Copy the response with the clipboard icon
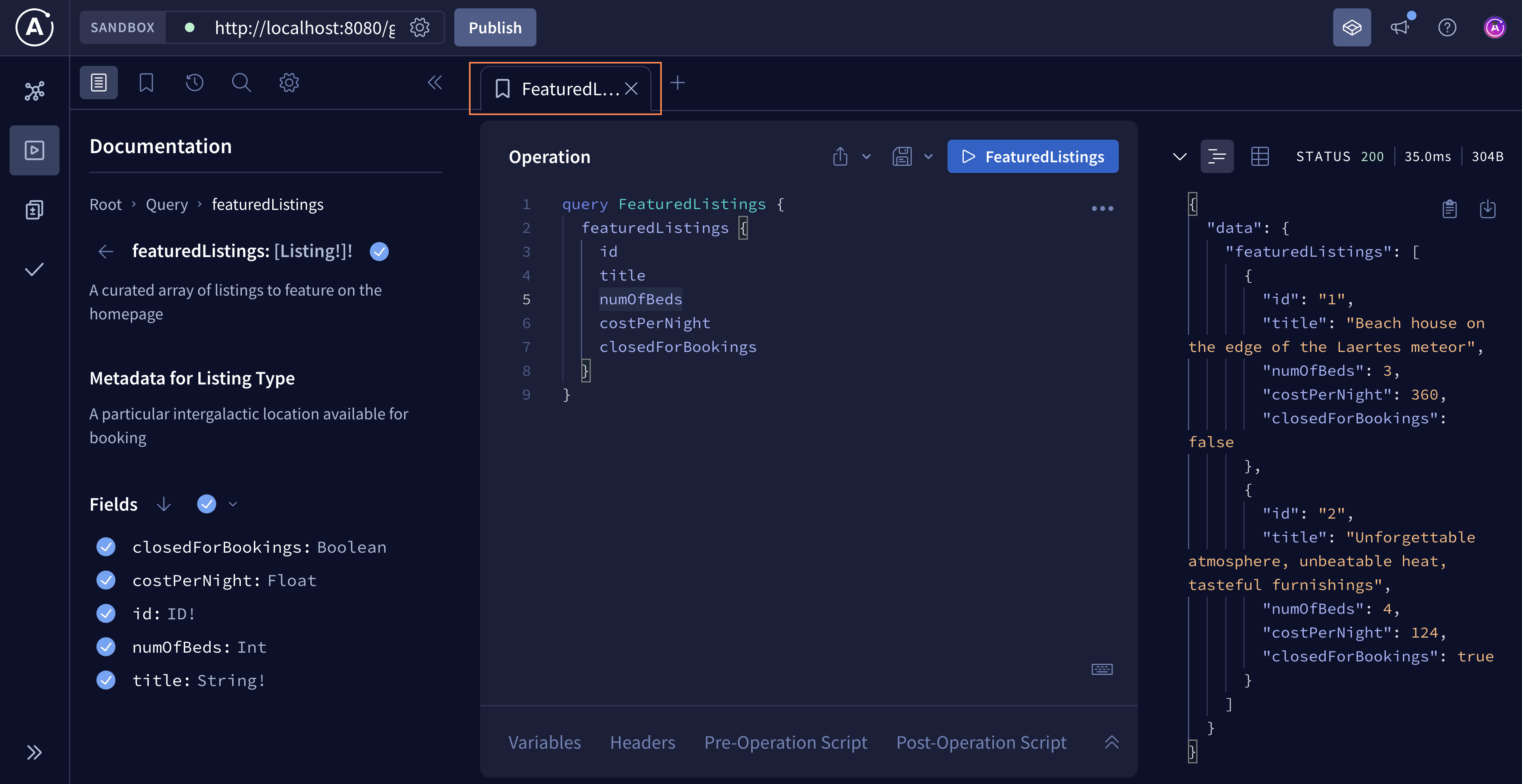1522x784 pixels. click(1449, 209)
